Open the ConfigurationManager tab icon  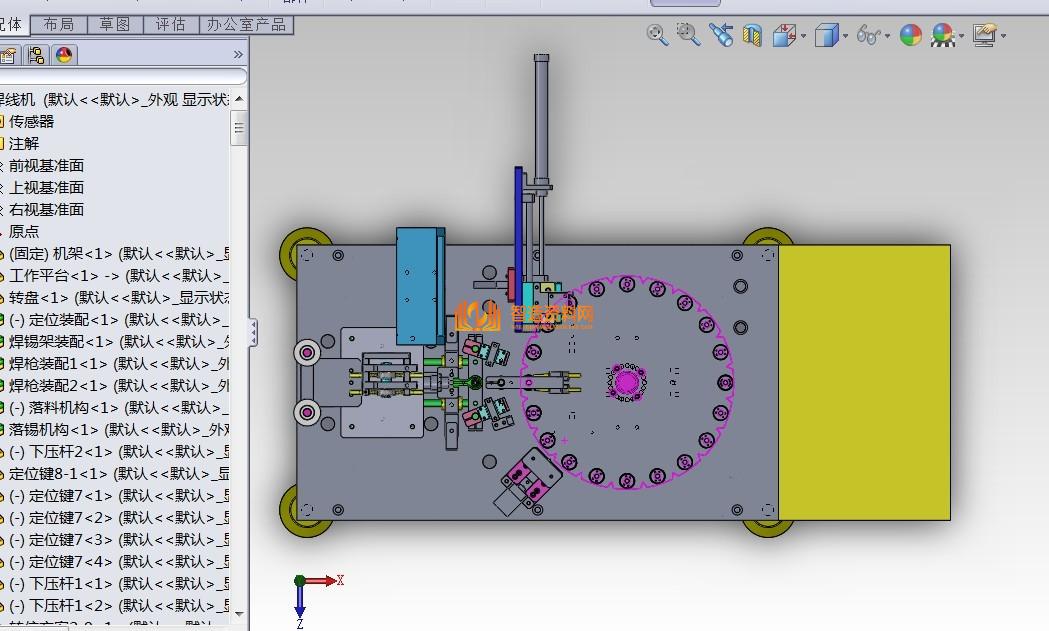tap(37, 55)
